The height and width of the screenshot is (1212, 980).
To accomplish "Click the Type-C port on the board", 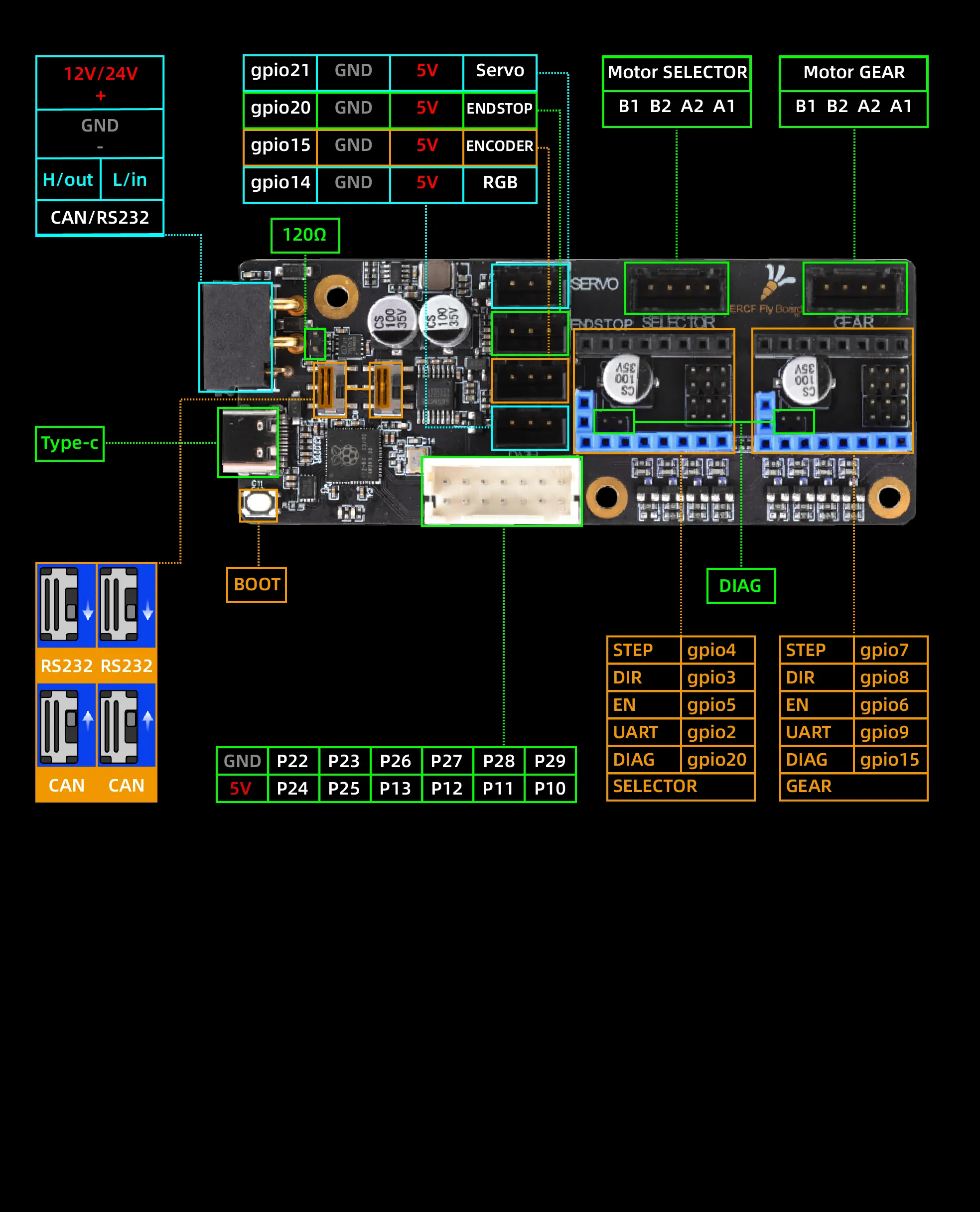I will [249, 442].
